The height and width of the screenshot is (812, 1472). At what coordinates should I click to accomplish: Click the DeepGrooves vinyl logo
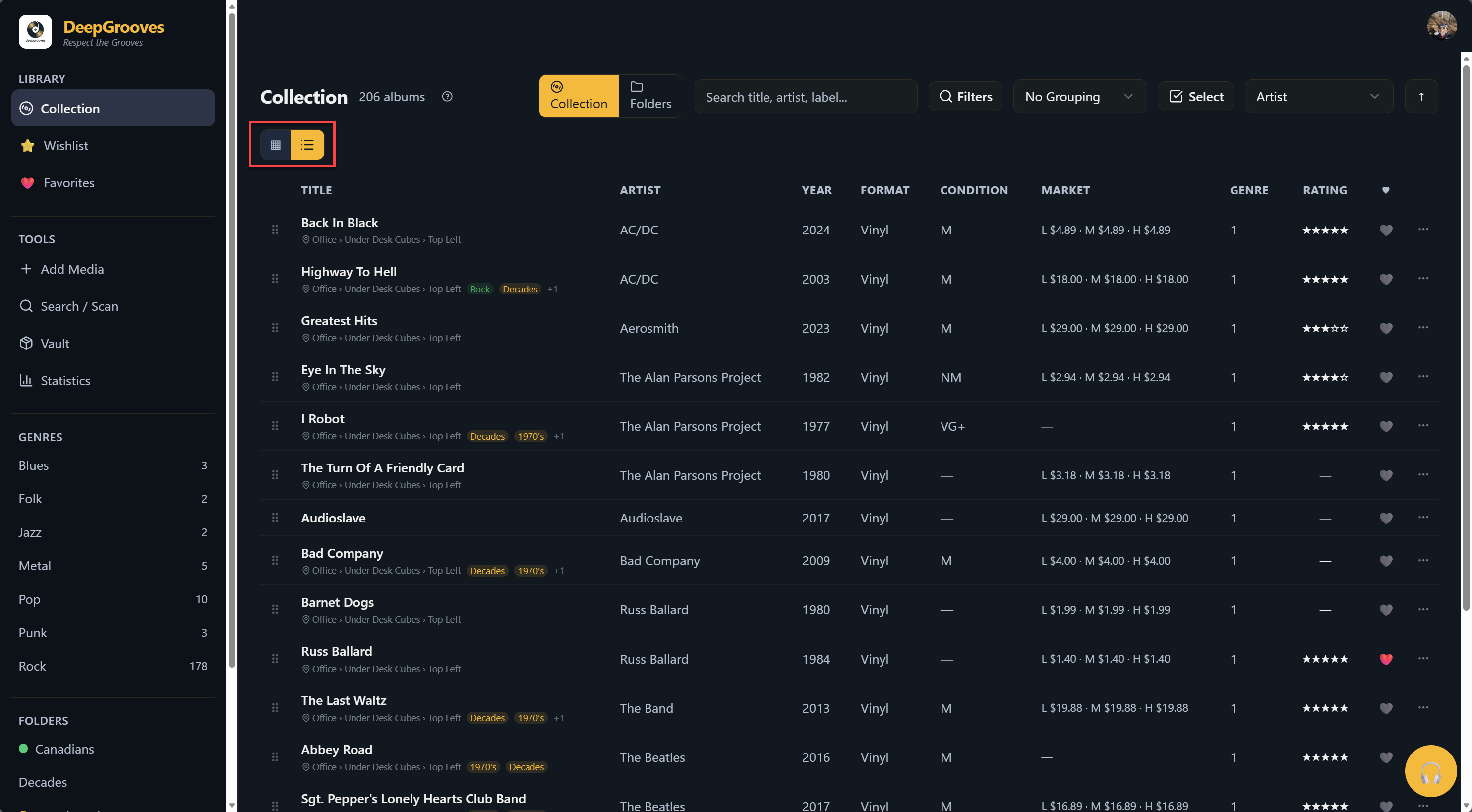[35, 32]
